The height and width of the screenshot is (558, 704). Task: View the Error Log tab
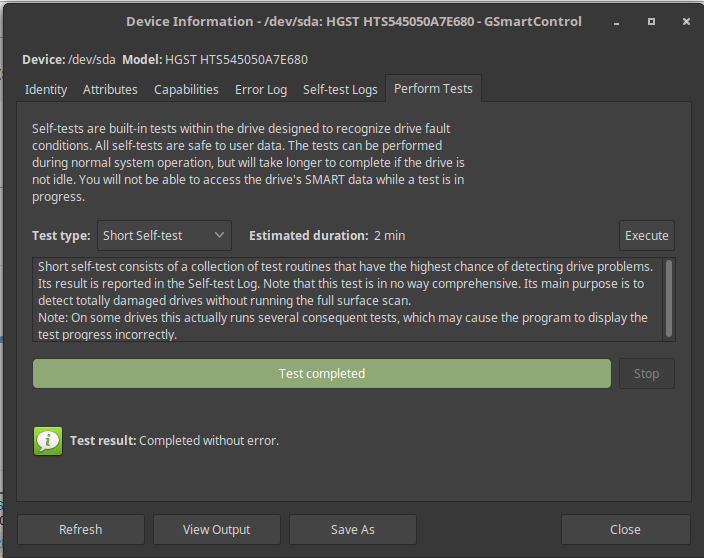[261, 89]
